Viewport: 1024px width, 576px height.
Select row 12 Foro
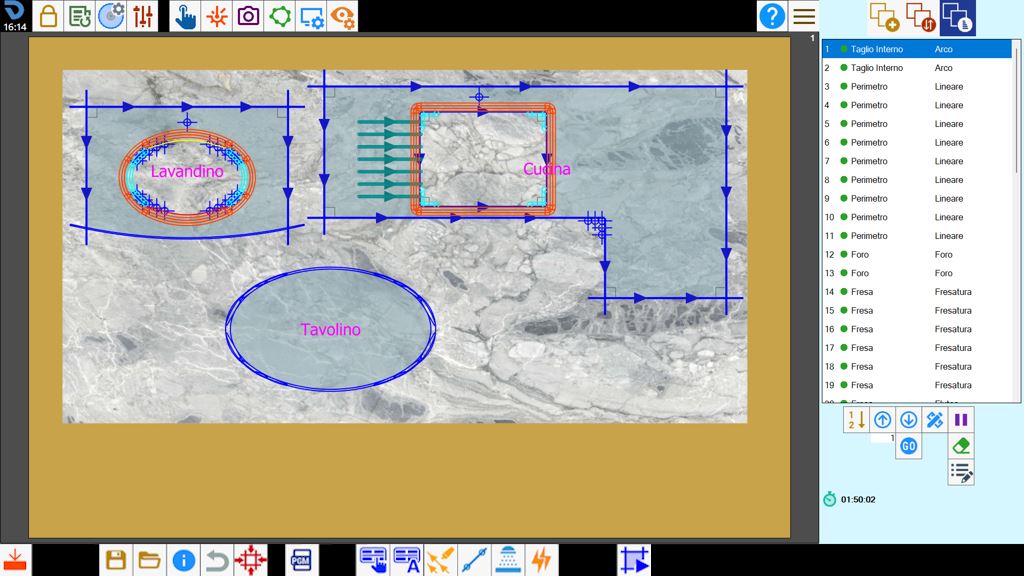(917, 255)
